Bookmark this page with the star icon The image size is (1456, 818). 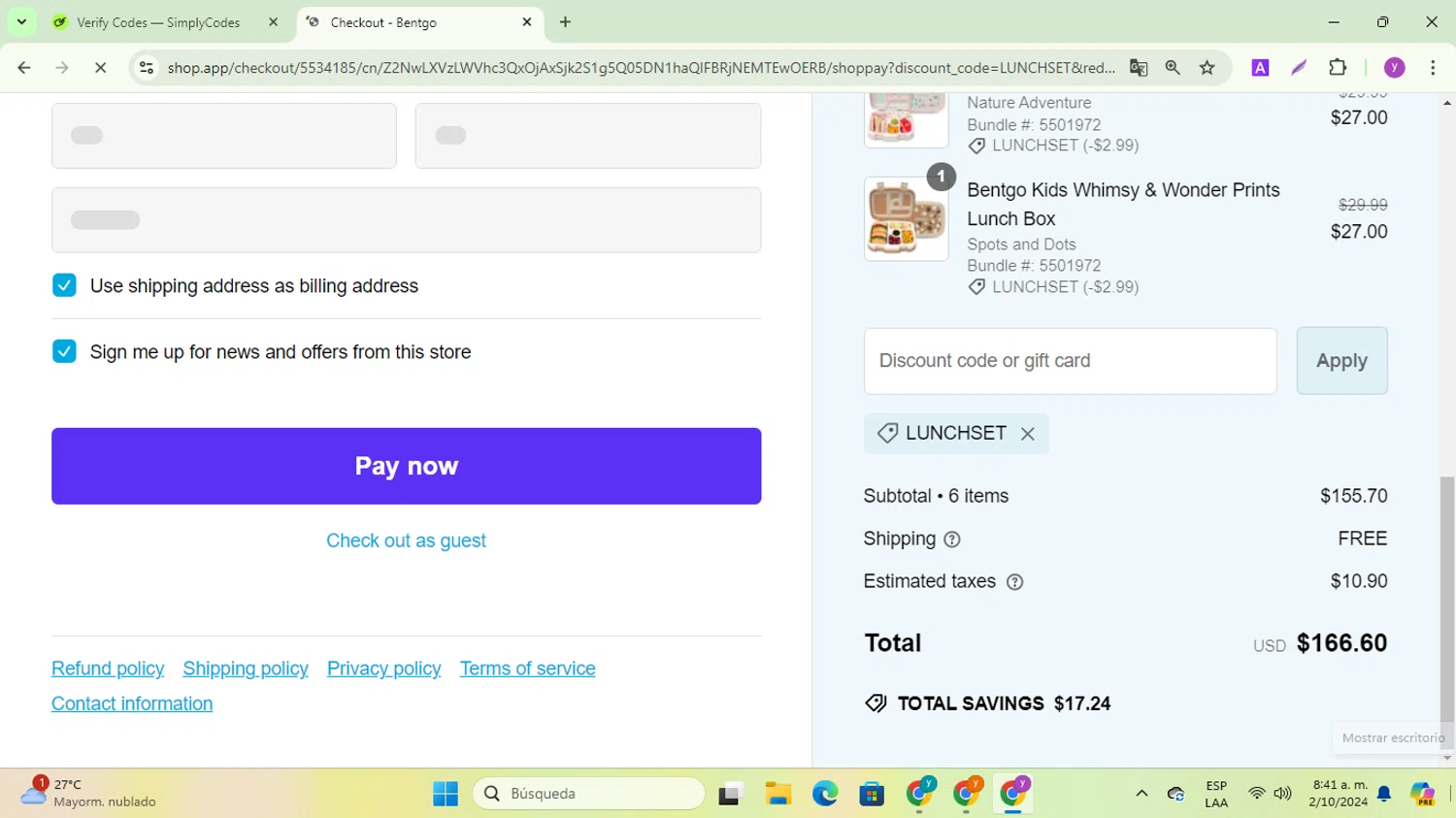pos(1208,68)
